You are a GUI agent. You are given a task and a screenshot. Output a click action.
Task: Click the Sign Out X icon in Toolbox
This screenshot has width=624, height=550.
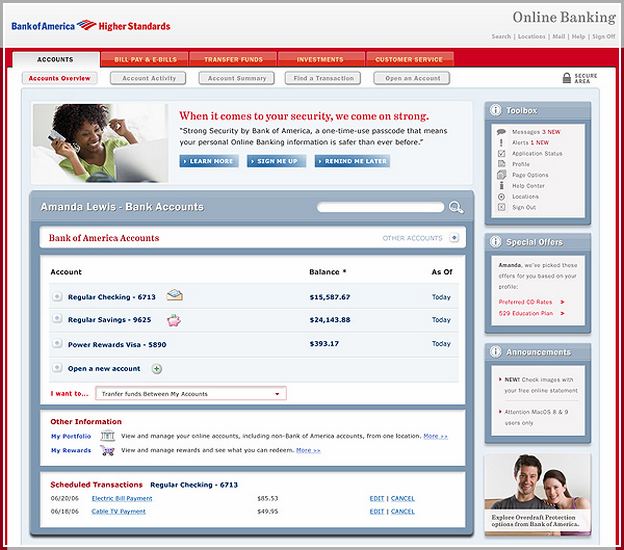[501, 207]
